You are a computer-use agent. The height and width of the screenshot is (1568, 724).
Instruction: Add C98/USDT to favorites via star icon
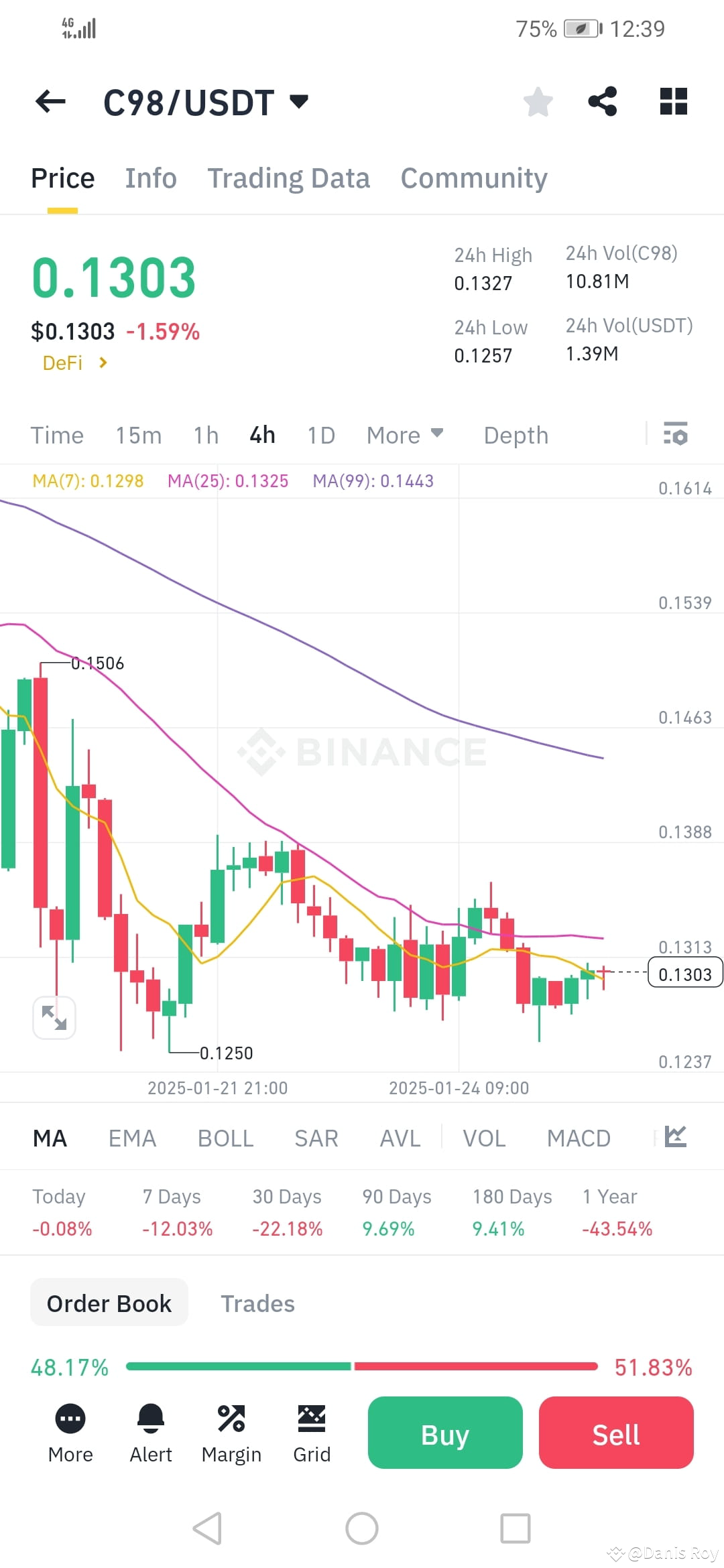click(x=538, y=101)
